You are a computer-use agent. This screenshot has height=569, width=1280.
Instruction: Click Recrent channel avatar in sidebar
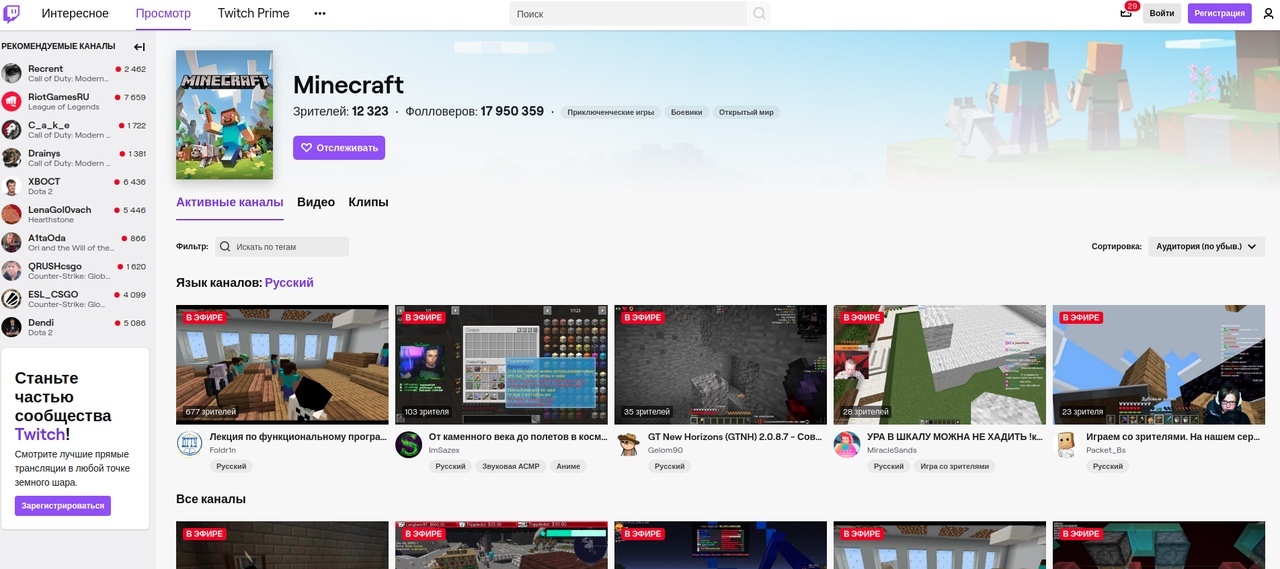pyautogui.click(x=12, y=73)
